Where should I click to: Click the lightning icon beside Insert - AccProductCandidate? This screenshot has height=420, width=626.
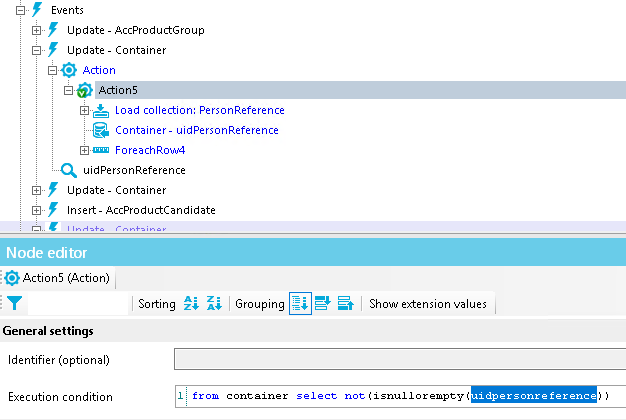(x=53, y=210)
